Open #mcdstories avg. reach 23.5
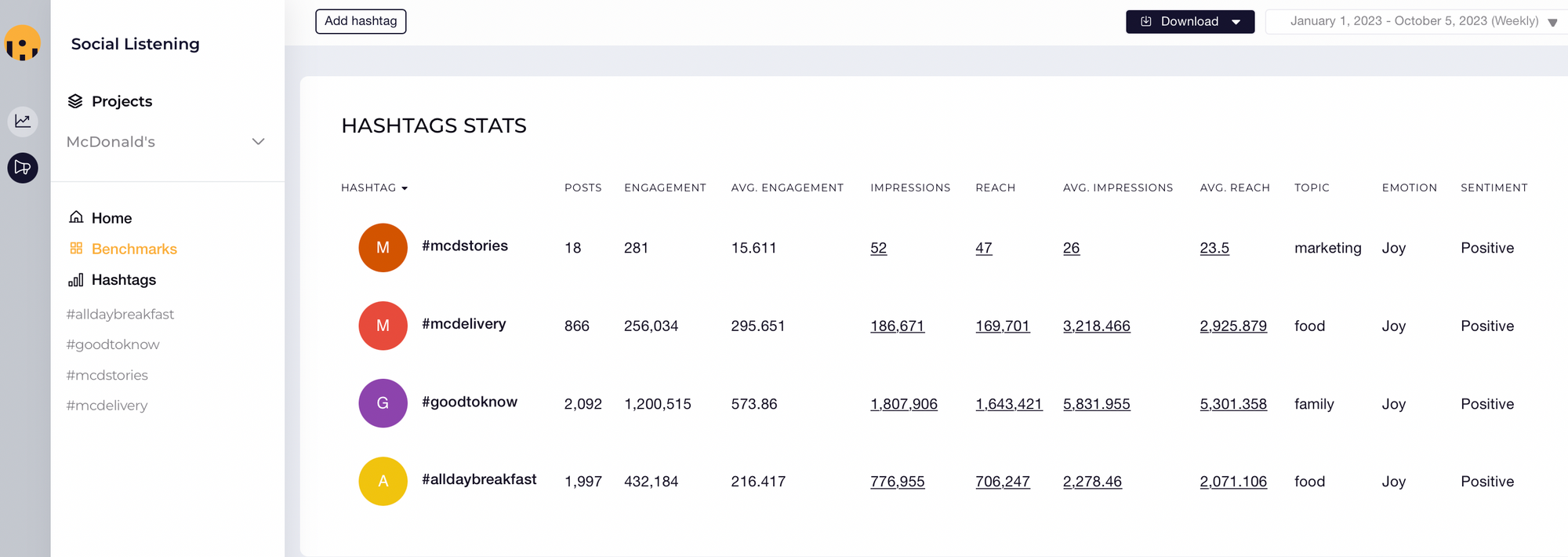Image resolution: width=1568 pixels, height=557 pixels. (x=1214, y=248)
